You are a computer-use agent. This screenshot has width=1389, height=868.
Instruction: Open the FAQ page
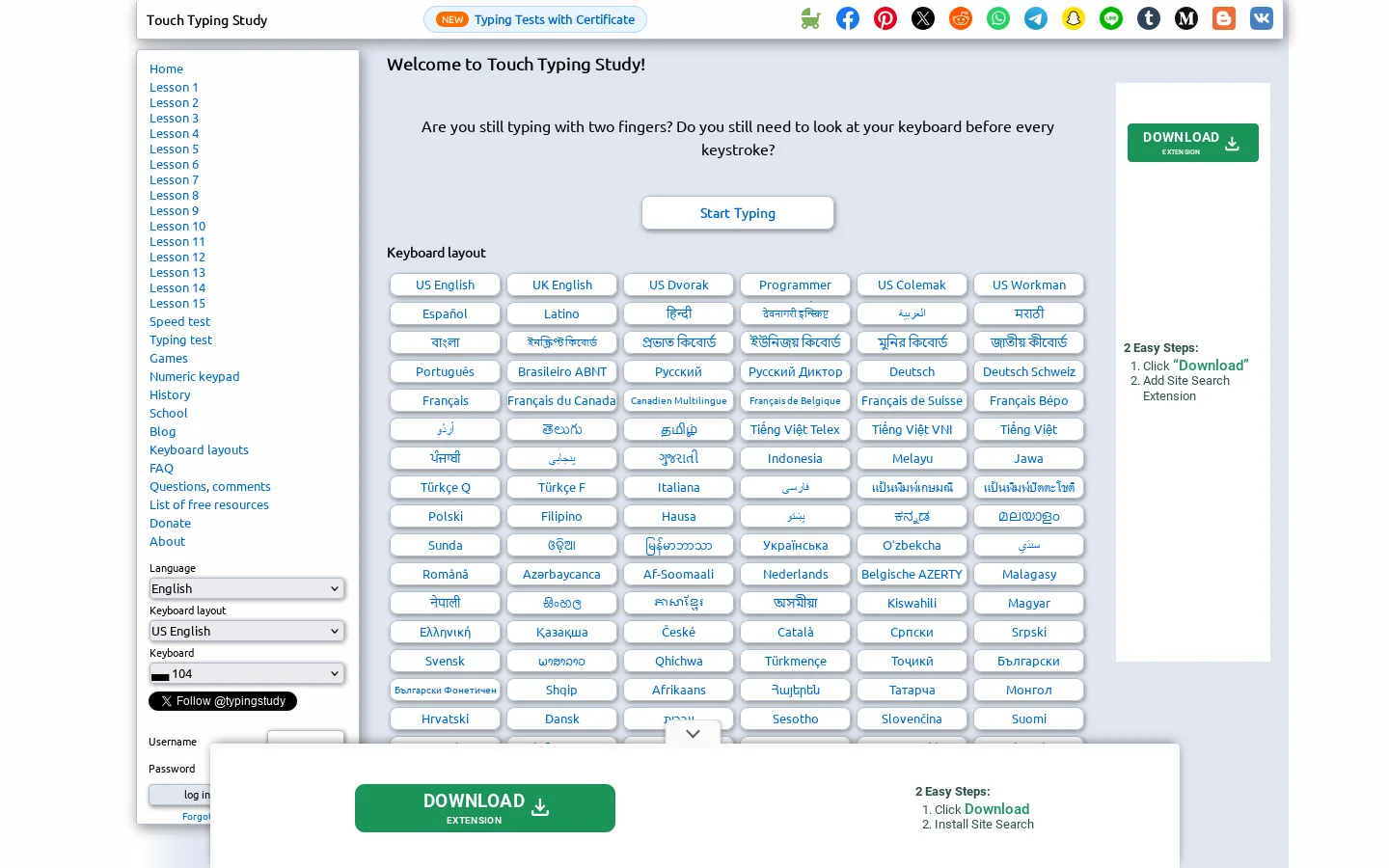tap(161, 468)
